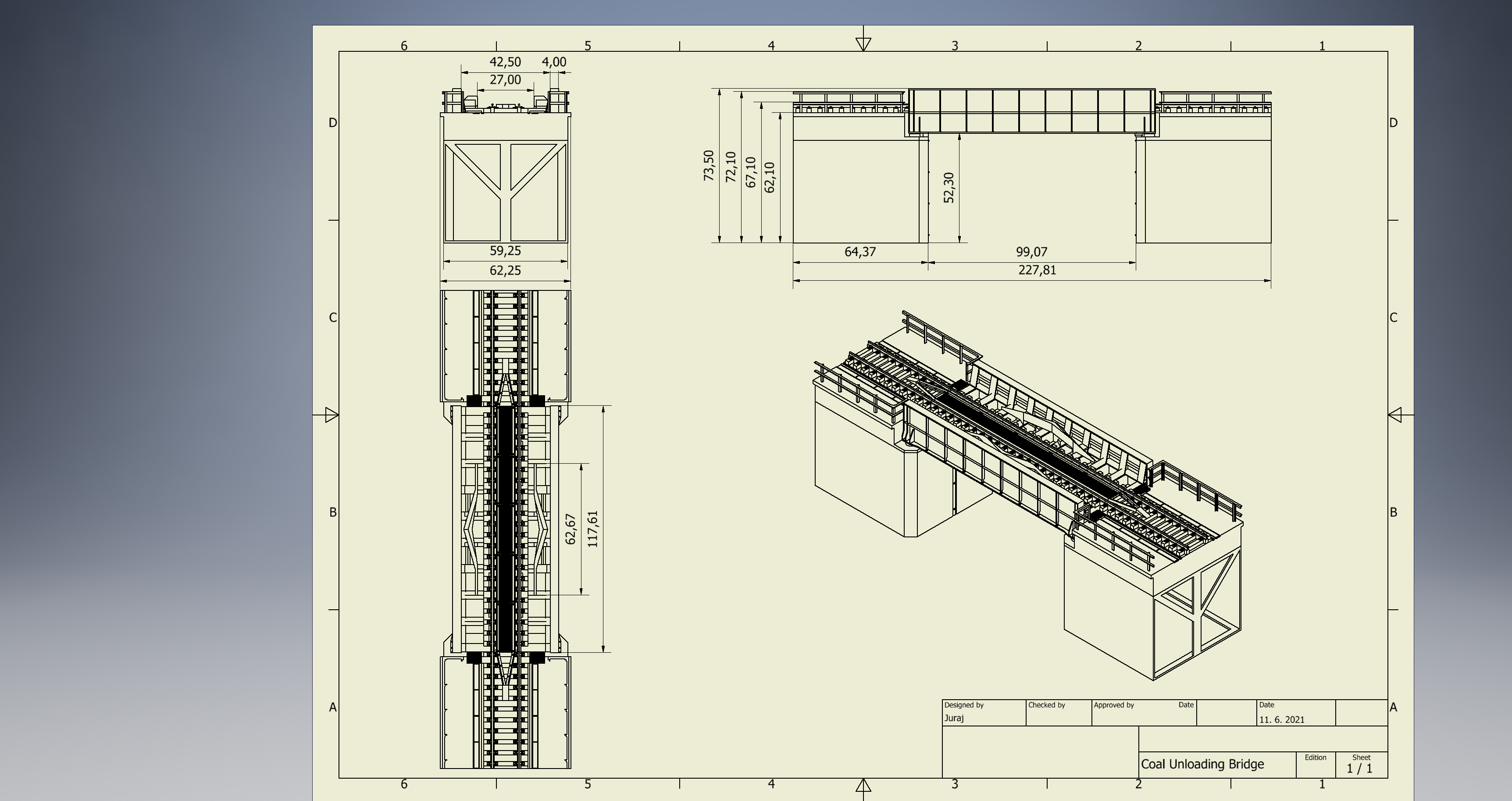
Task: Click the 52,30 vertical clearance dimension
Action: click(x=949, y=188)
